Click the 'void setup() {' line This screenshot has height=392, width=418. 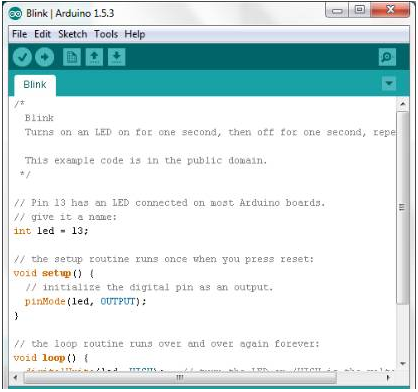(54, 273)
